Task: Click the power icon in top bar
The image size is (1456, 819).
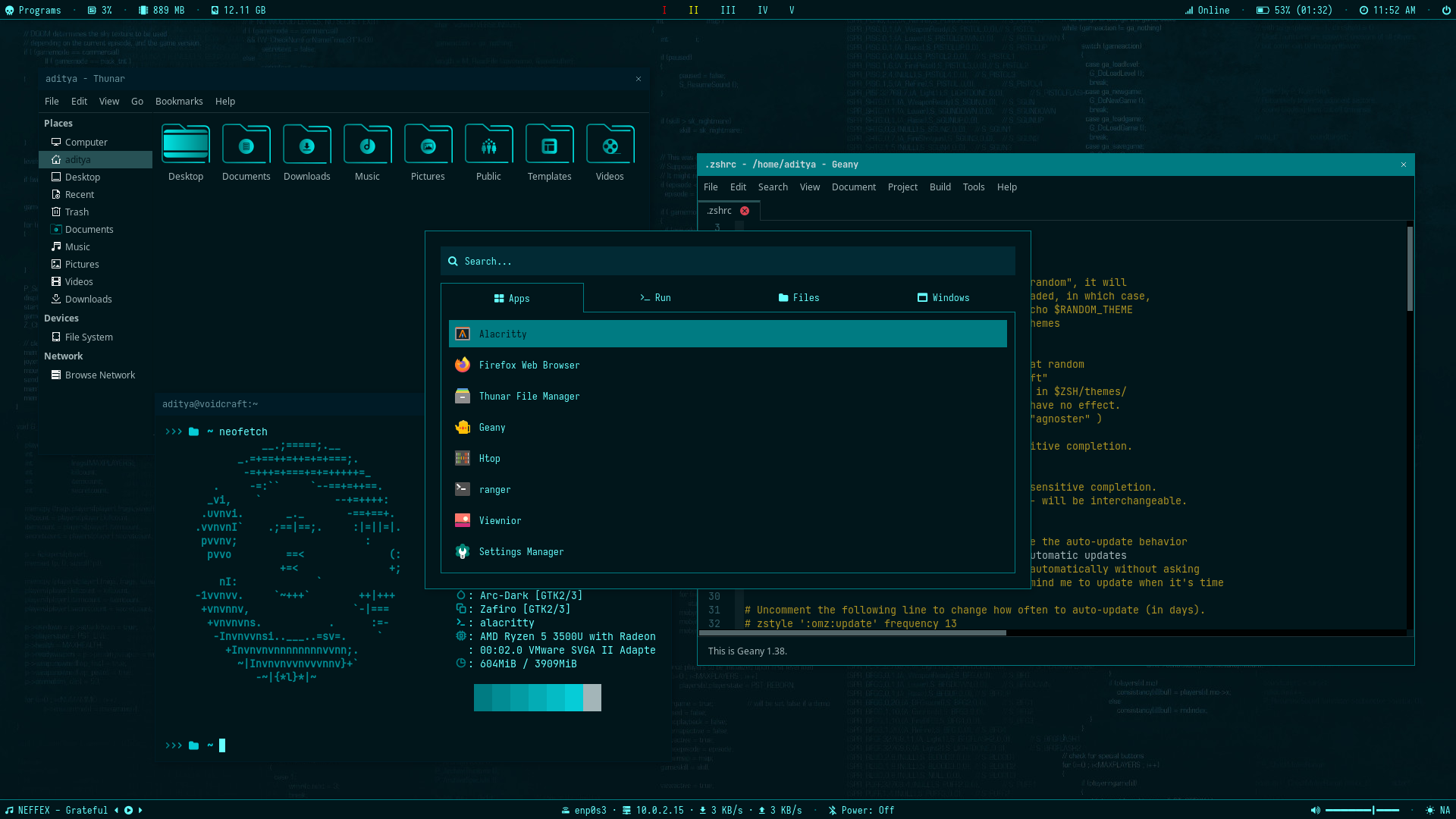Action: (x=1445, y=10)
